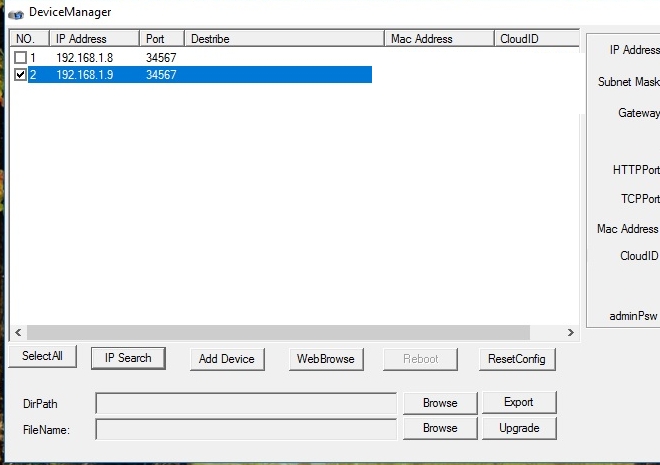Click Browse next to DirPath
The image size is (660, 465).
click(x=440, y=403)
